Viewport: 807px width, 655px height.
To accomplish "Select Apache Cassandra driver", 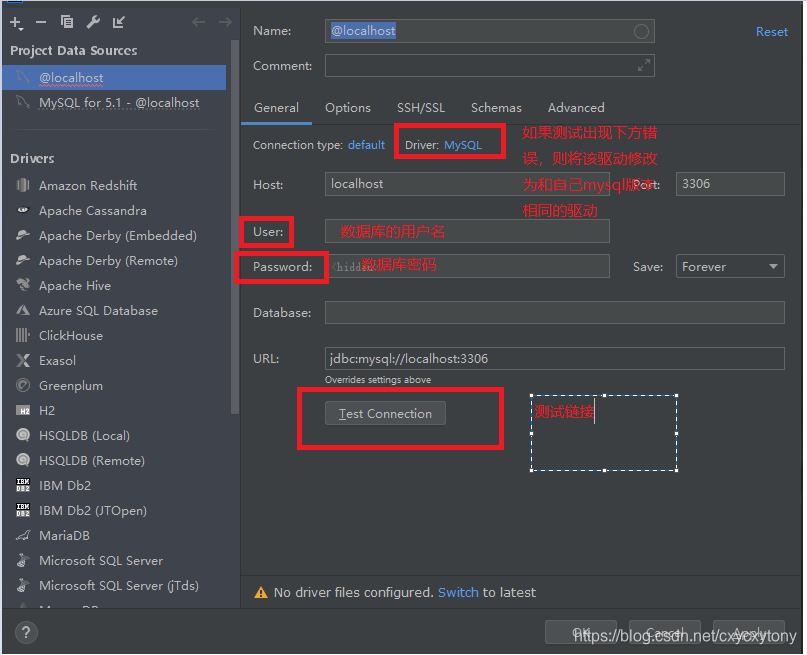I will 93,211.
